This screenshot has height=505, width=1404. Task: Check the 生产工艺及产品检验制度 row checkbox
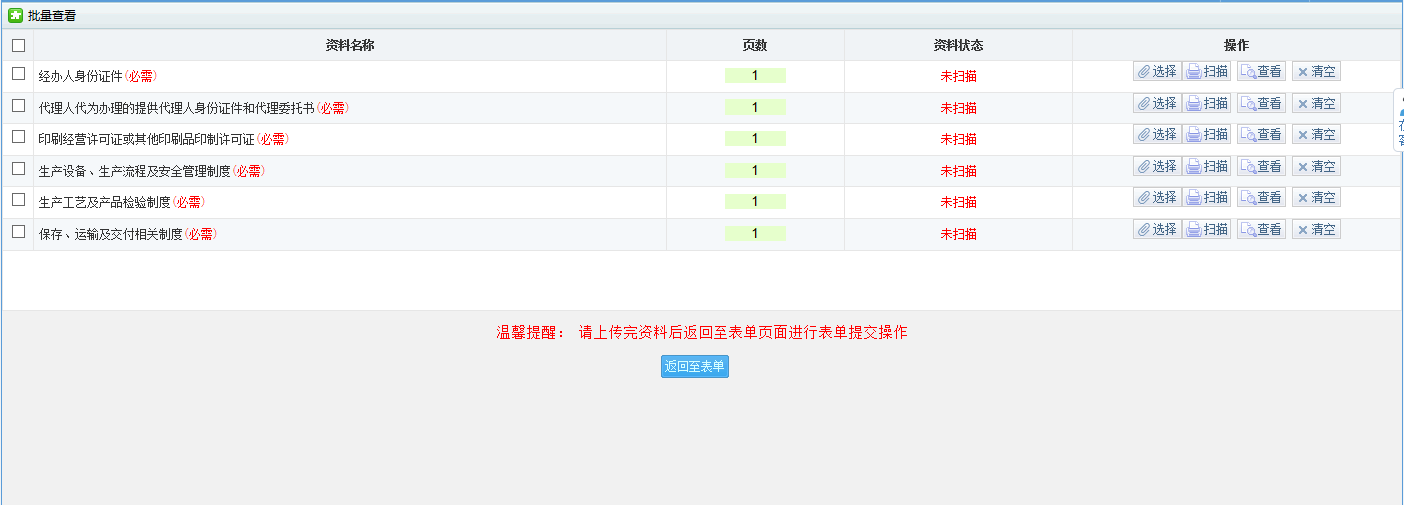click(x=18, y=200)
